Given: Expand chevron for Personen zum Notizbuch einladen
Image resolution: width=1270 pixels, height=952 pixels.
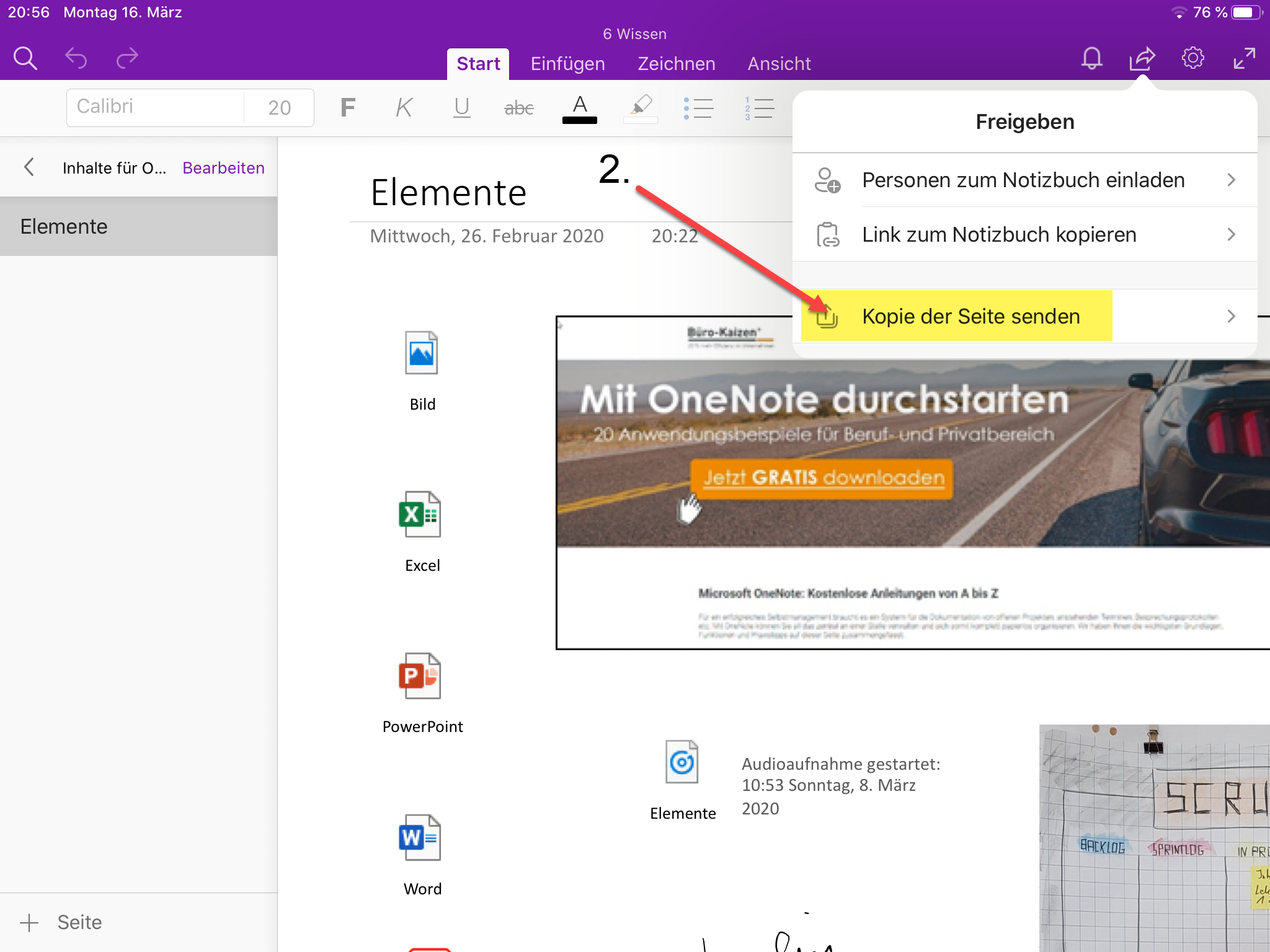Looking at the screenshot, I should pyautogui.click(x=1231, y=180).
